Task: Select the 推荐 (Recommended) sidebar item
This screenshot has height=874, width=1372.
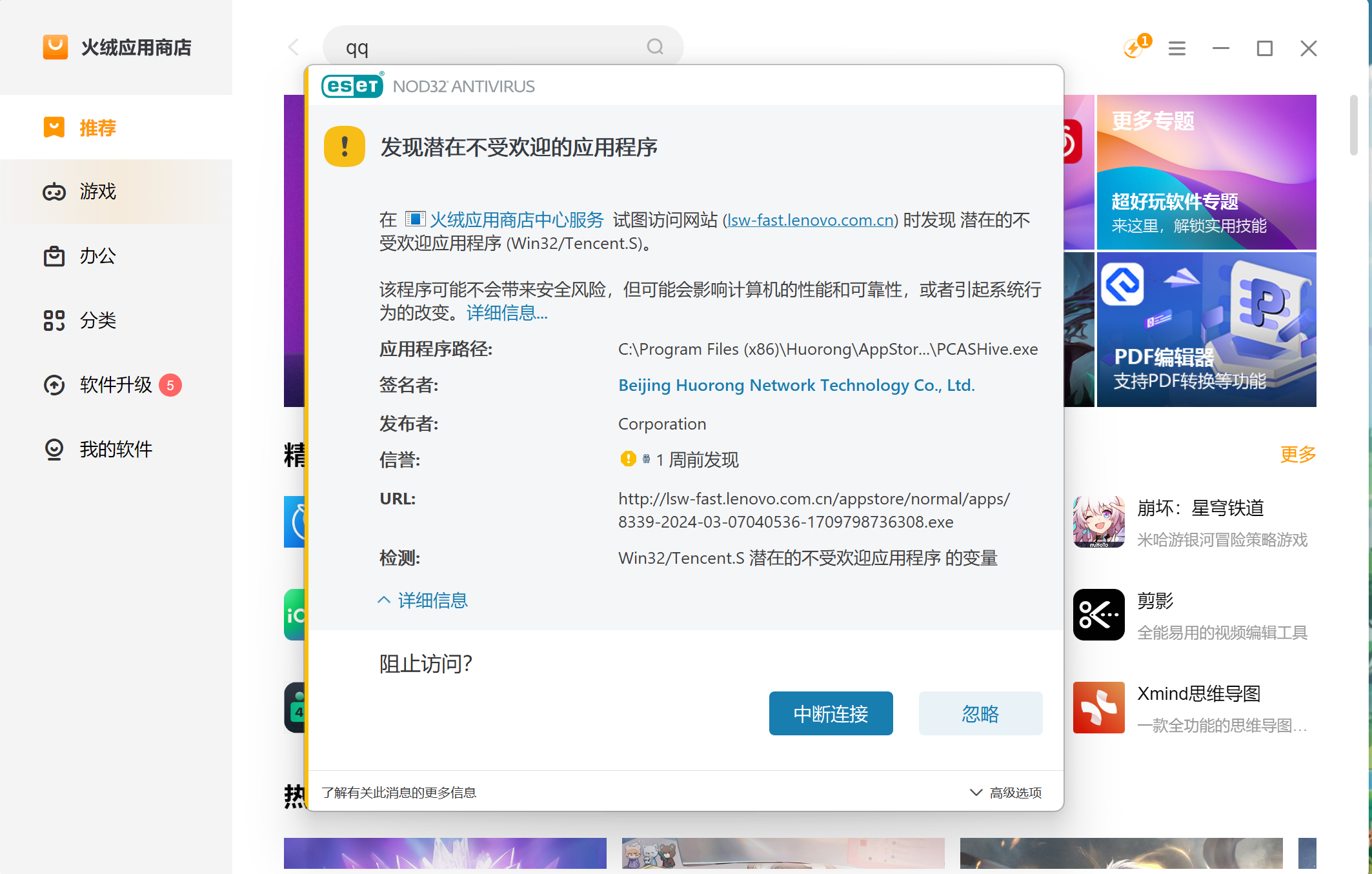Action: [96, 128]
